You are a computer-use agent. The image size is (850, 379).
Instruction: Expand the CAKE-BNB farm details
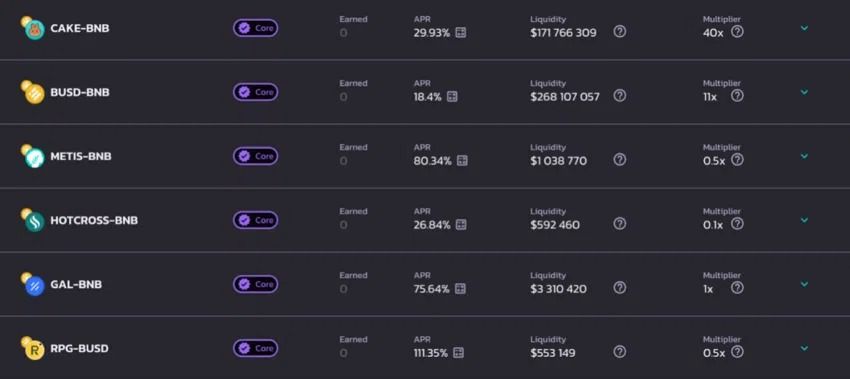pyautogui.click(x=804, y=28)
